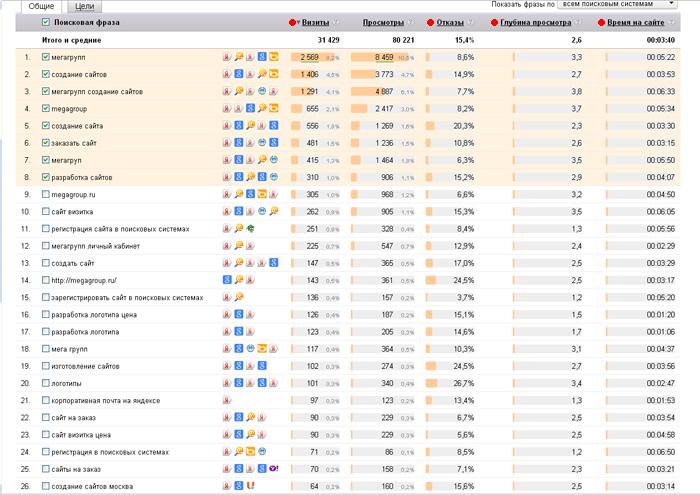Click the blue round icon in мегагрупп создание сайтов row
Image resolution: width=700 pixels, height=495 pixels.
[x=262, y=91]
